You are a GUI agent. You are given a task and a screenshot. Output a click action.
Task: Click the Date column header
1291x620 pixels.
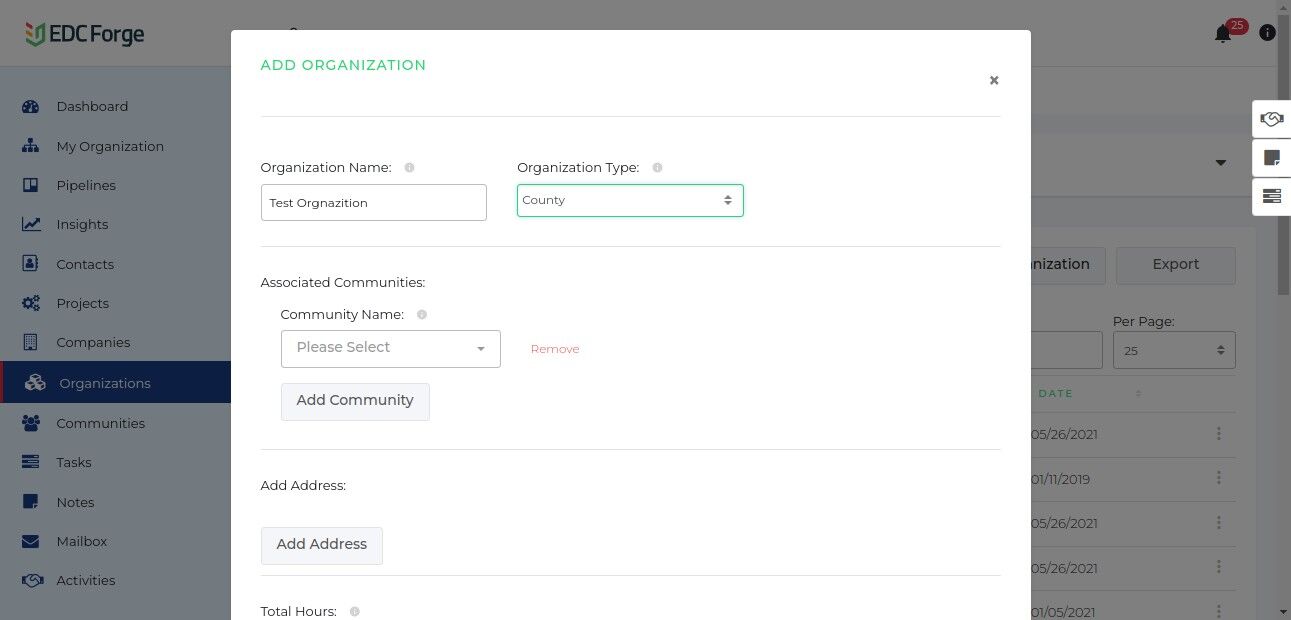[1055, 394]
